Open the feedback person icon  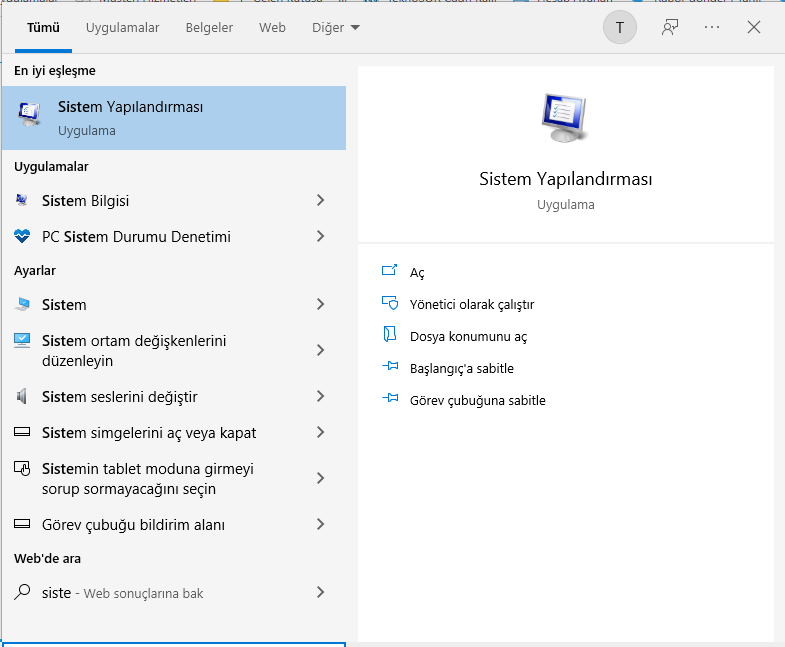[x=670, y=27]
